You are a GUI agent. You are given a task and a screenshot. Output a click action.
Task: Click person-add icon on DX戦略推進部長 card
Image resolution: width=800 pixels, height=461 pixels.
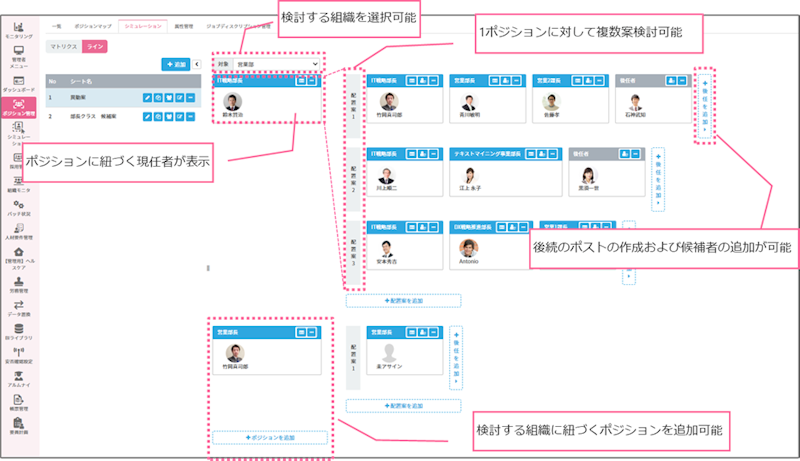coord(512,227)
